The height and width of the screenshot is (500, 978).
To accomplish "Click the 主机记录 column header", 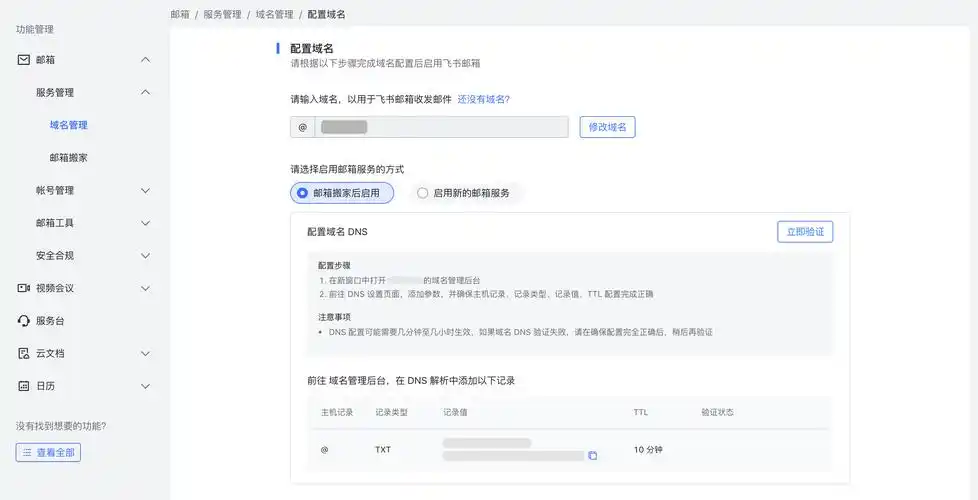I will pos(337,413).
